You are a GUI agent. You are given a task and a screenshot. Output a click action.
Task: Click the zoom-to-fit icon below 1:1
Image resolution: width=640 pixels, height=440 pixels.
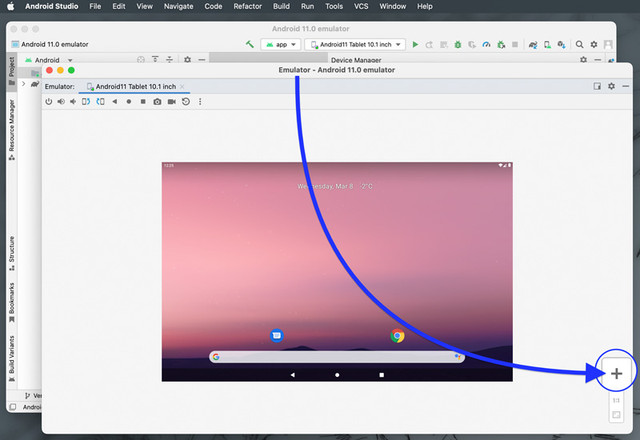coord(616,415)
